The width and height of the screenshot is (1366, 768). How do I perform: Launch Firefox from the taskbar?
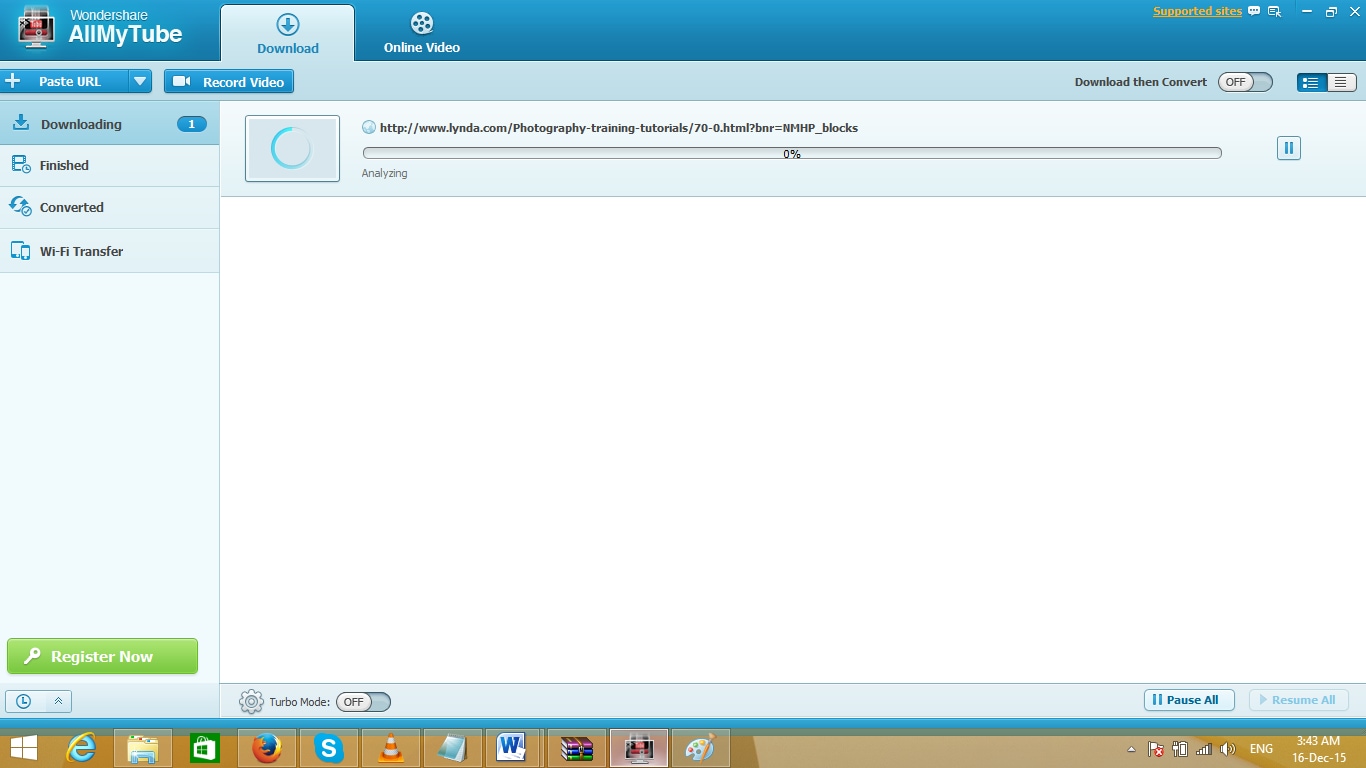click(267, 747)
